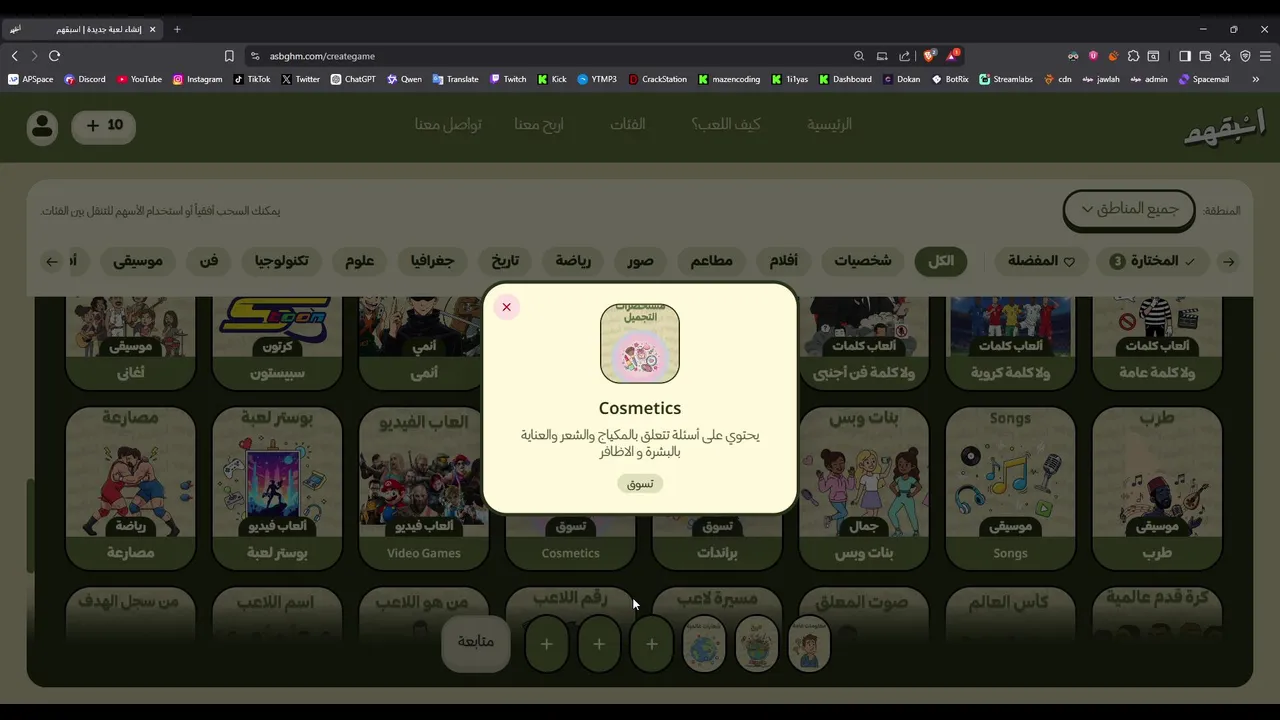
Task: Open the YouTube bookmark
Action: 139,79
